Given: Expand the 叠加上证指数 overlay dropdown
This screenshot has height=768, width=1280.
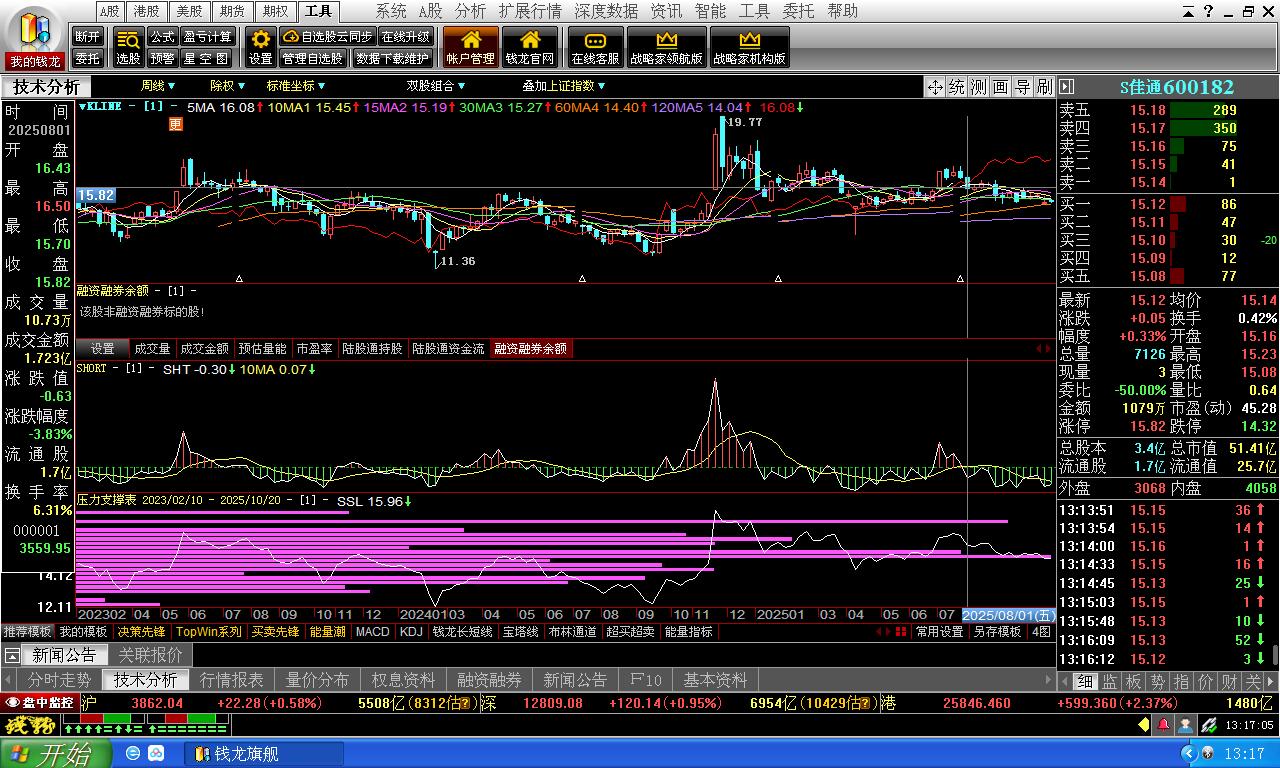Looking at the screenshot, I should point(564,86).
